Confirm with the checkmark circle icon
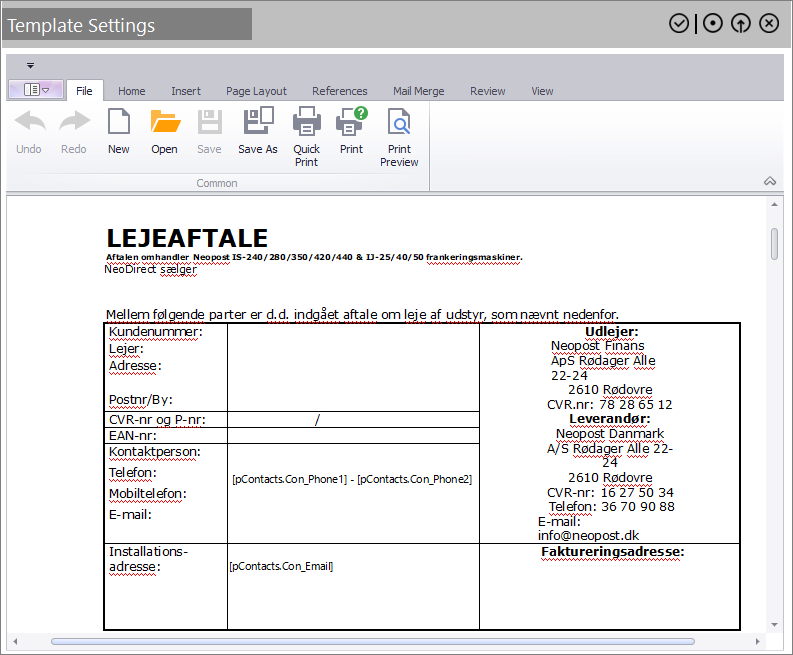 679,23
